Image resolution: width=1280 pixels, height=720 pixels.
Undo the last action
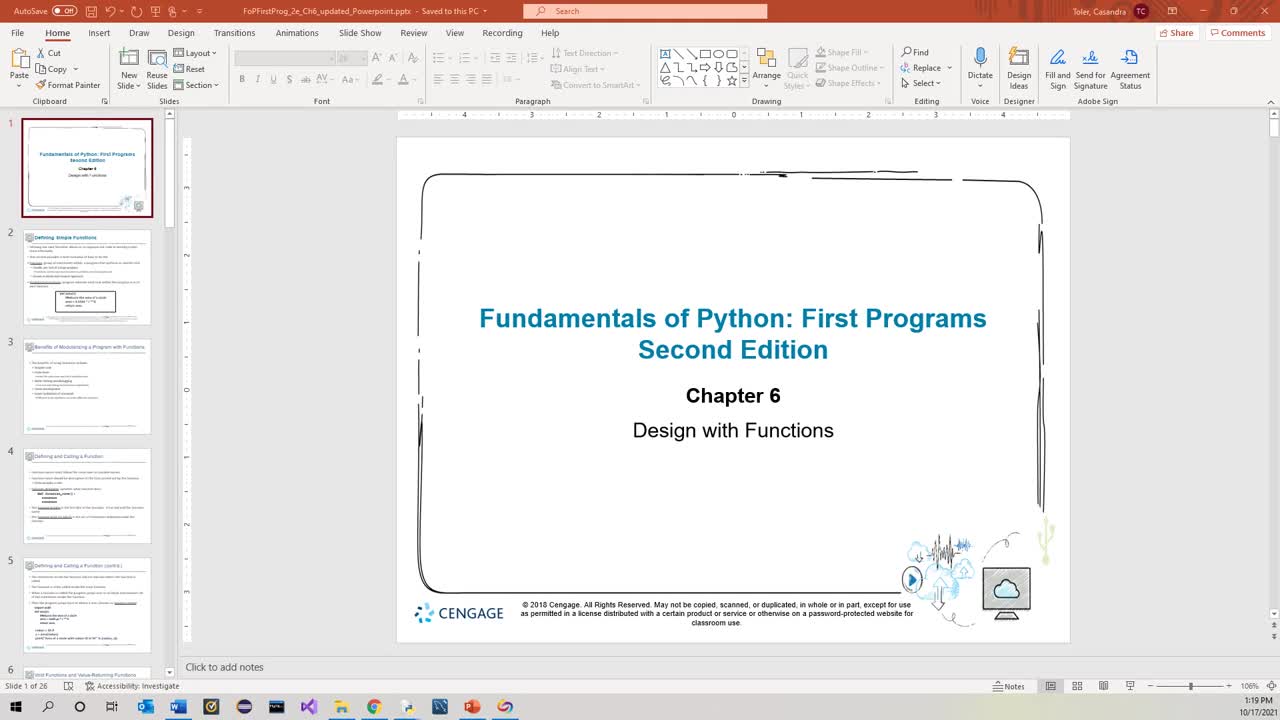click(111, 11)
